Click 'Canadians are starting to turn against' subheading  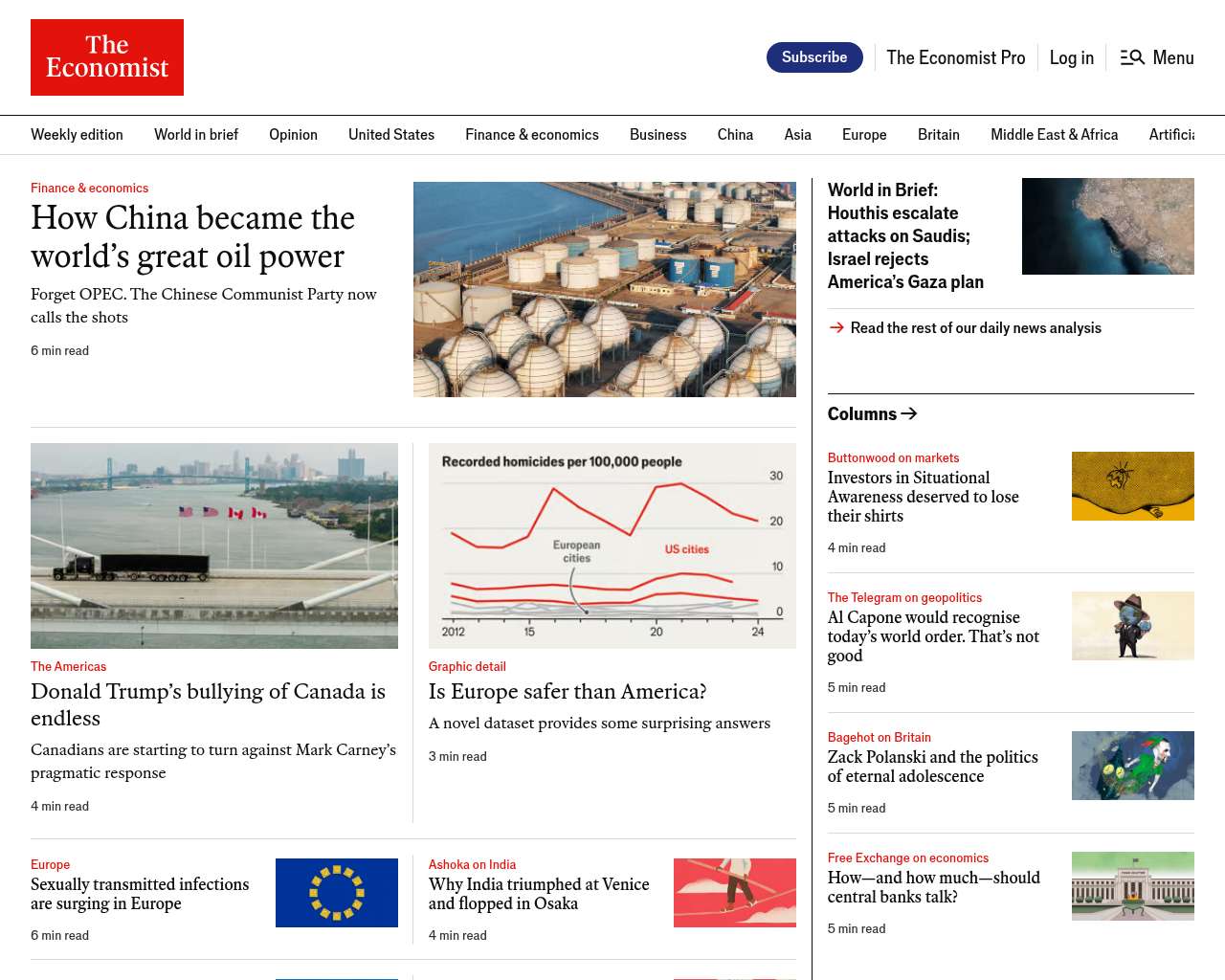pyautogui.click(x=213, y=762)
